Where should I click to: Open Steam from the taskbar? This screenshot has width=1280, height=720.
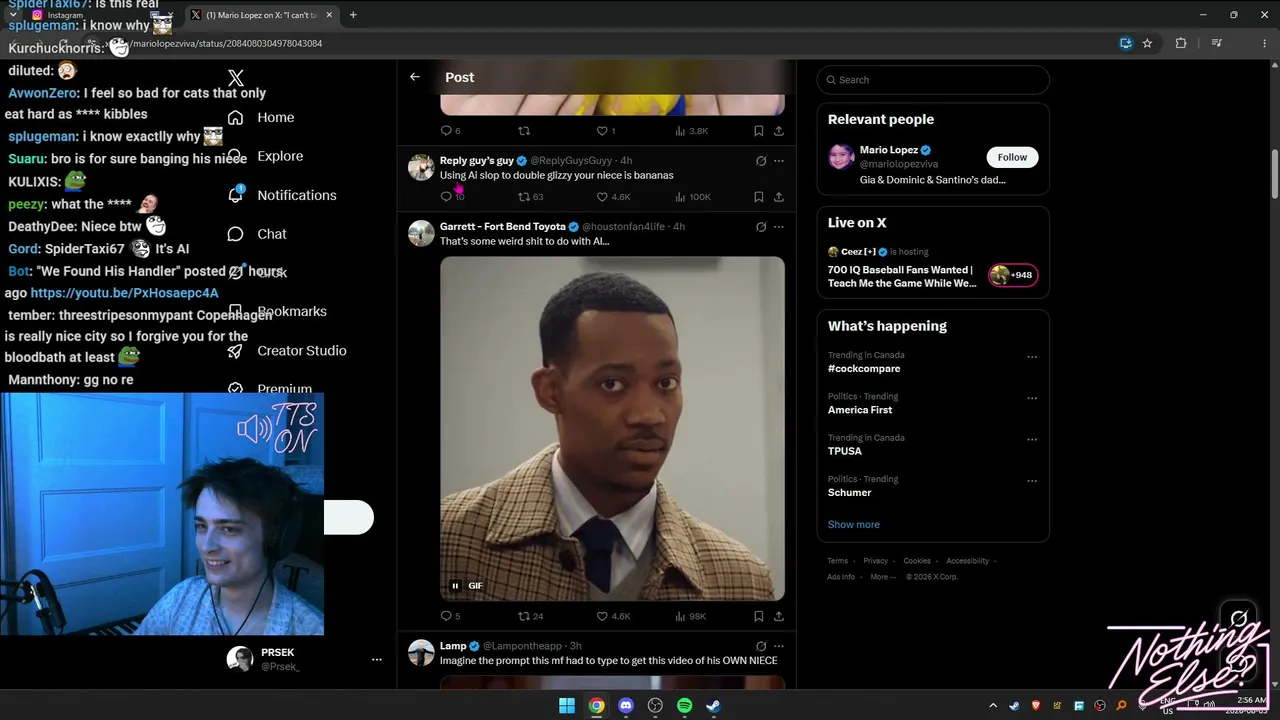coord(713,706)
